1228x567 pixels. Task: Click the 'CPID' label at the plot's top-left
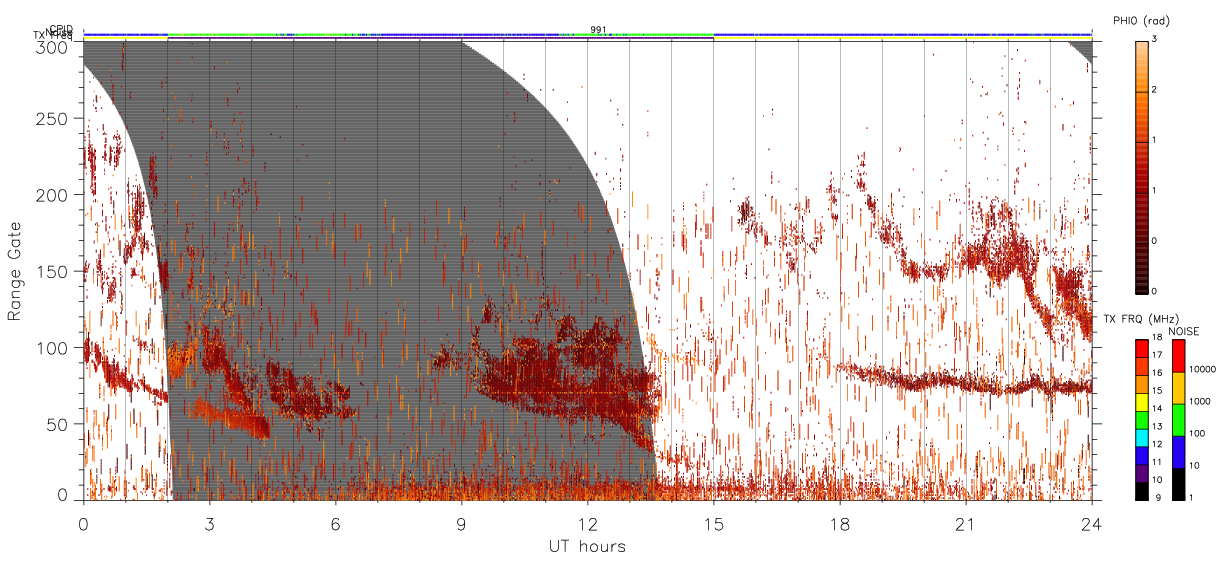tap(61, 29)
